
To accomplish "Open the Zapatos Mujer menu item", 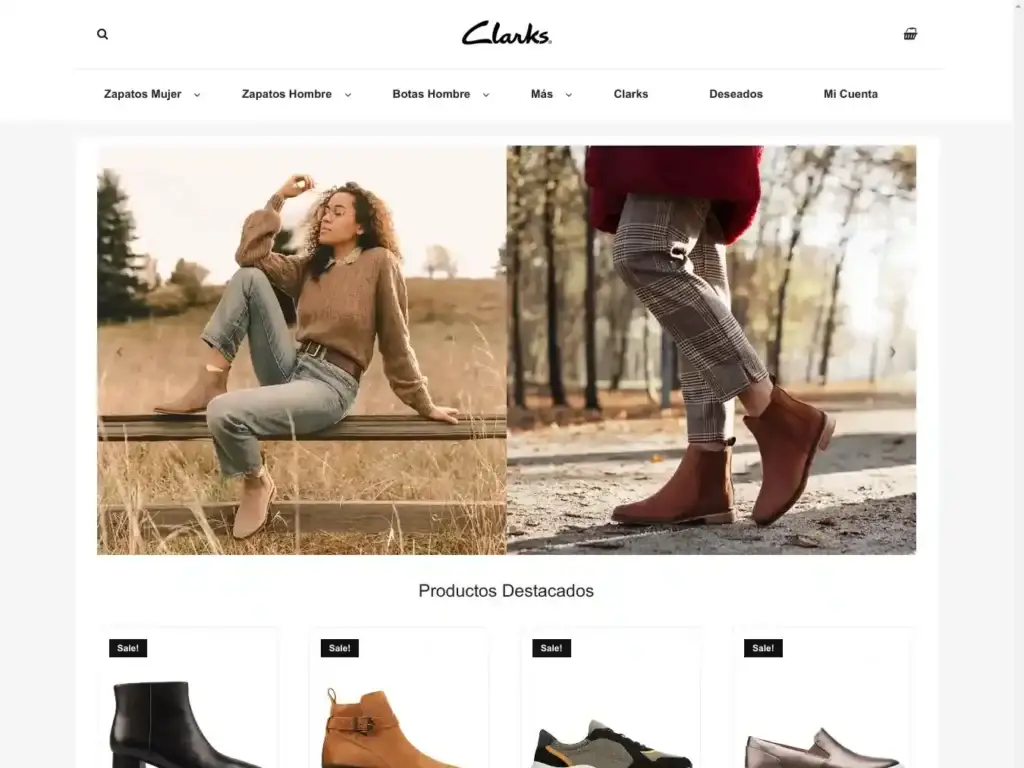I will [142, 94].
